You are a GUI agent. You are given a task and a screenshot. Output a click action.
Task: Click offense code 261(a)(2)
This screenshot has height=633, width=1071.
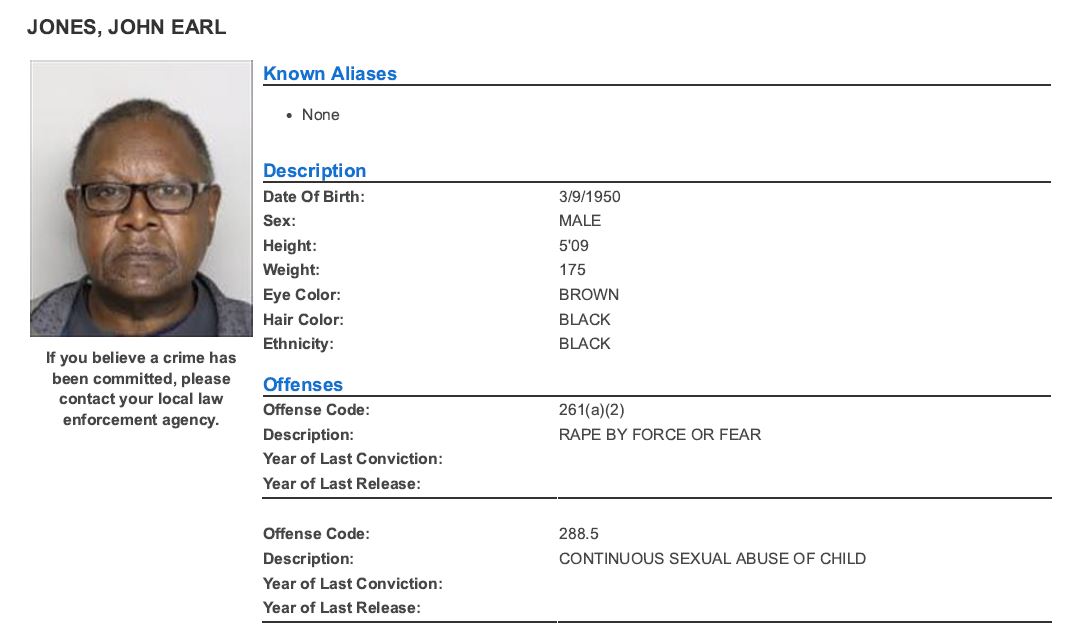click(x=592, y=410)
